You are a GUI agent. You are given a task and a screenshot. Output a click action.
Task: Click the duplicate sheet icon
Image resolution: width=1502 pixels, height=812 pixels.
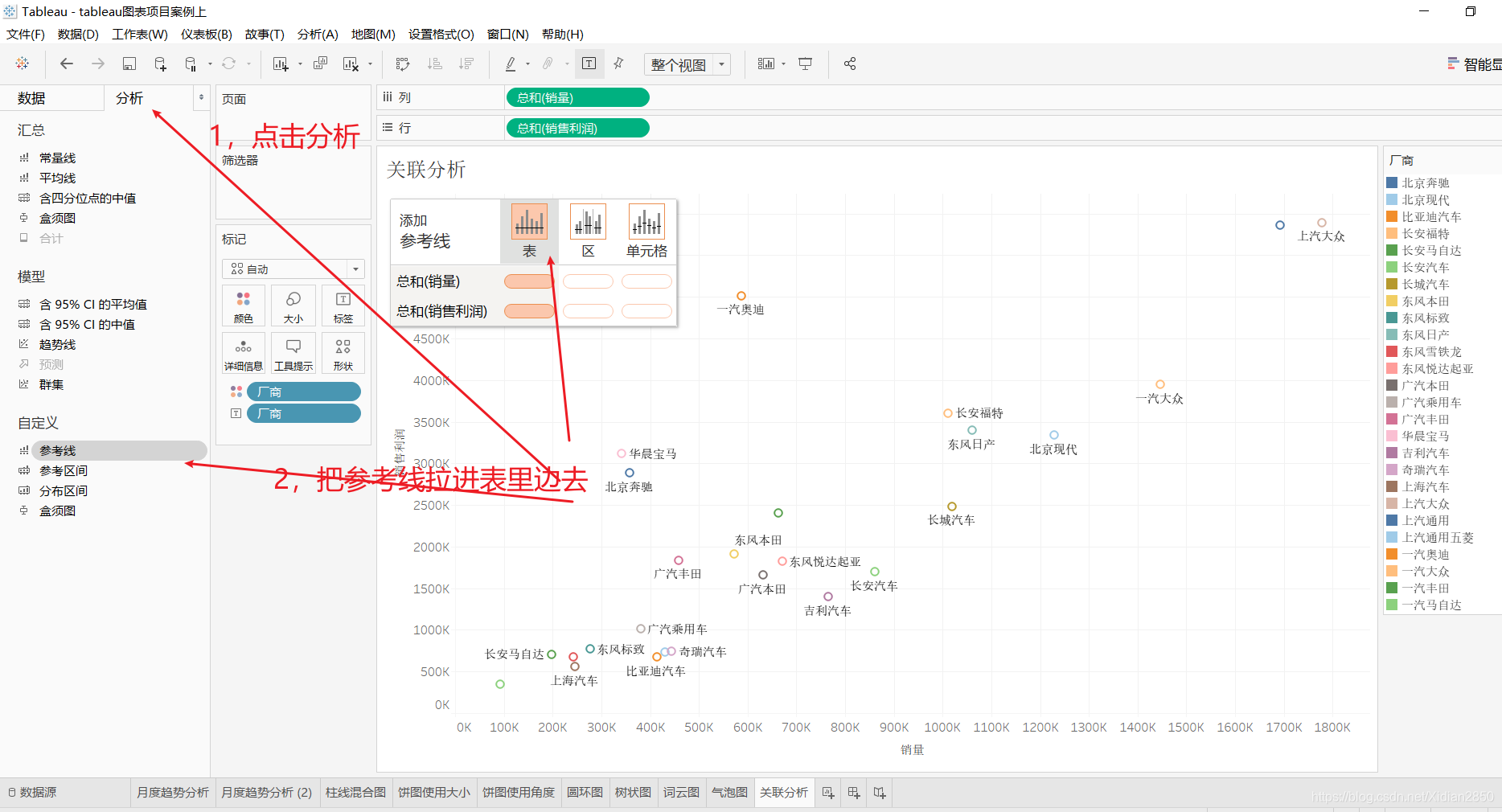click(x=320, y=64)
